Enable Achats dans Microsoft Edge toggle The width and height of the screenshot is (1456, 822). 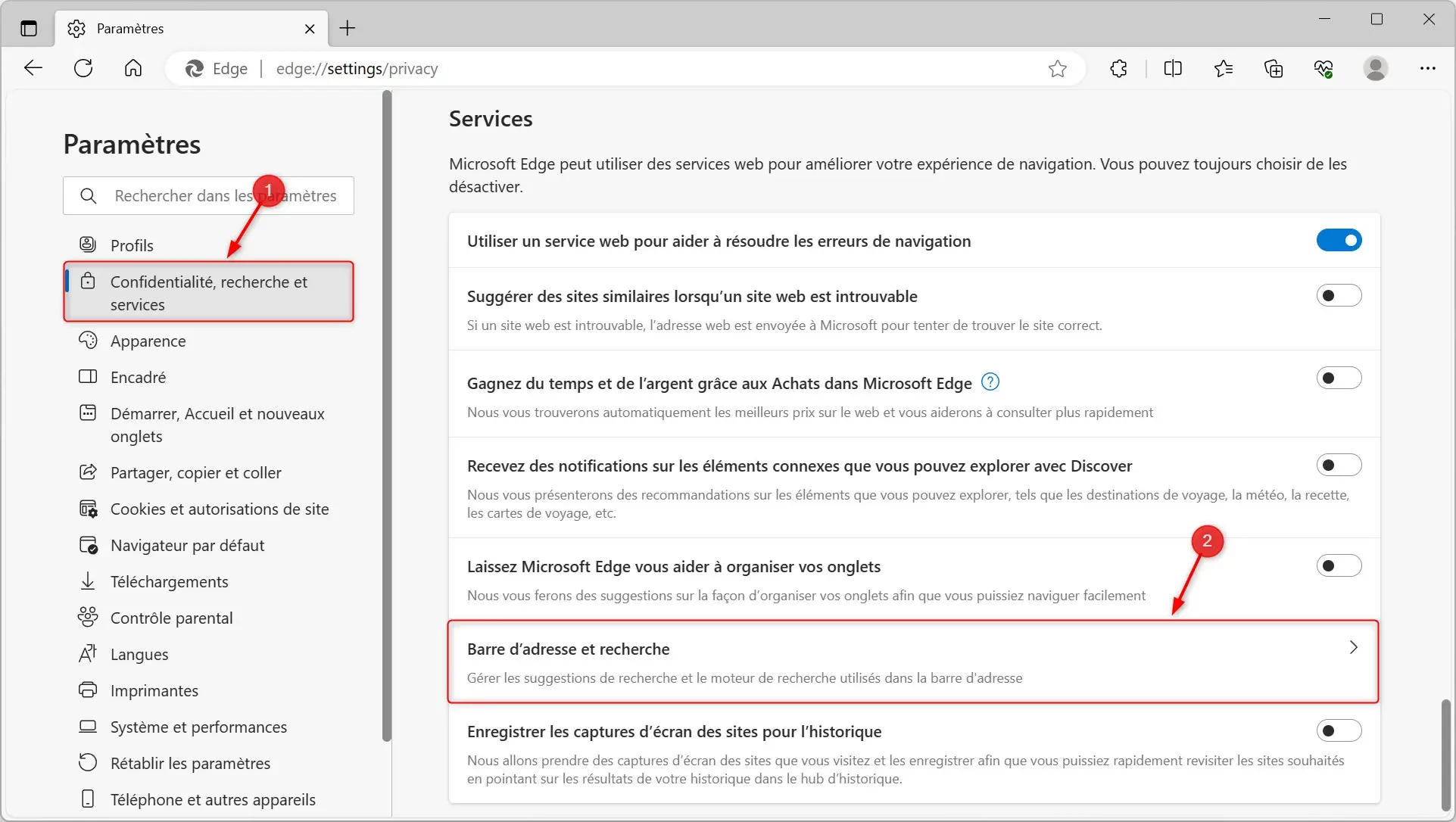click(x=1339, y=378)
